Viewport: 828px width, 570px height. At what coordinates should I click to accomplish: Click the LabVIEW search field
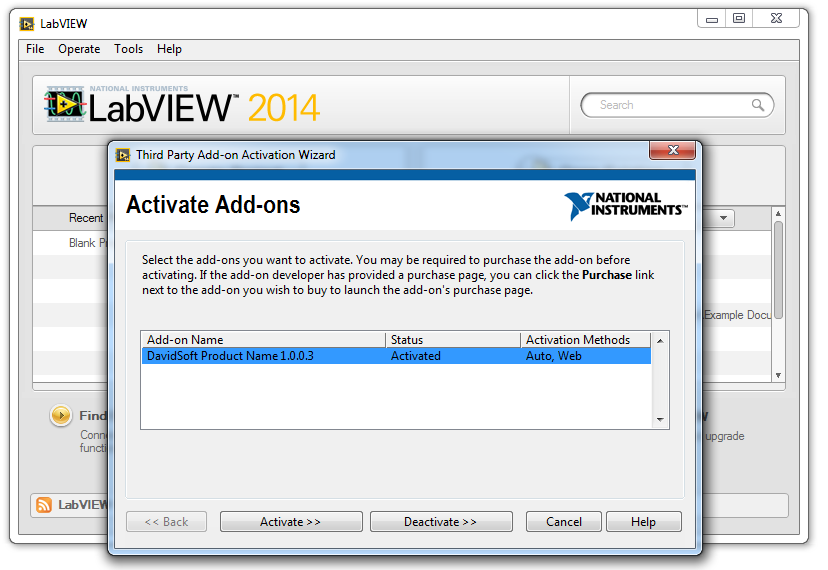pos(677,105)
